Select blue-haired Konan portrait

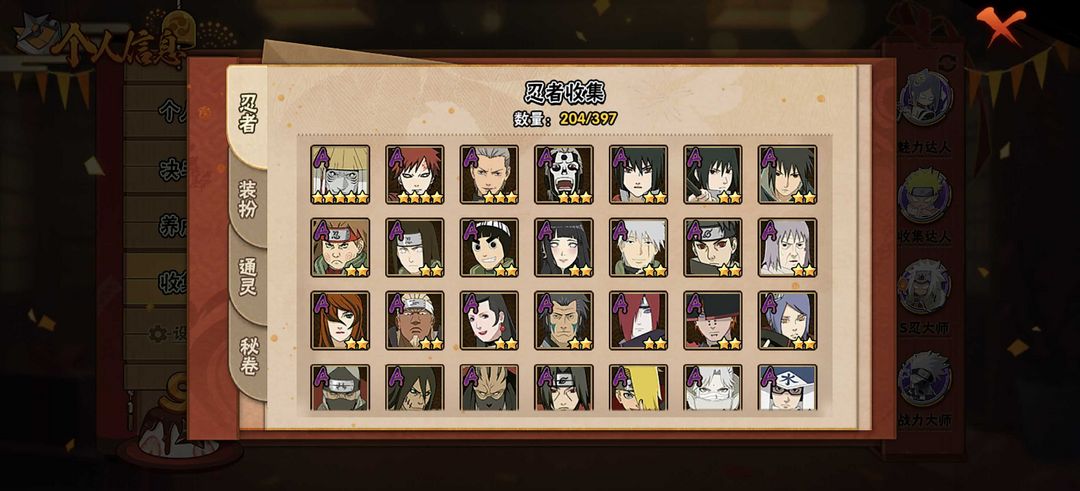pyautogui.click(x=787, y=320)
